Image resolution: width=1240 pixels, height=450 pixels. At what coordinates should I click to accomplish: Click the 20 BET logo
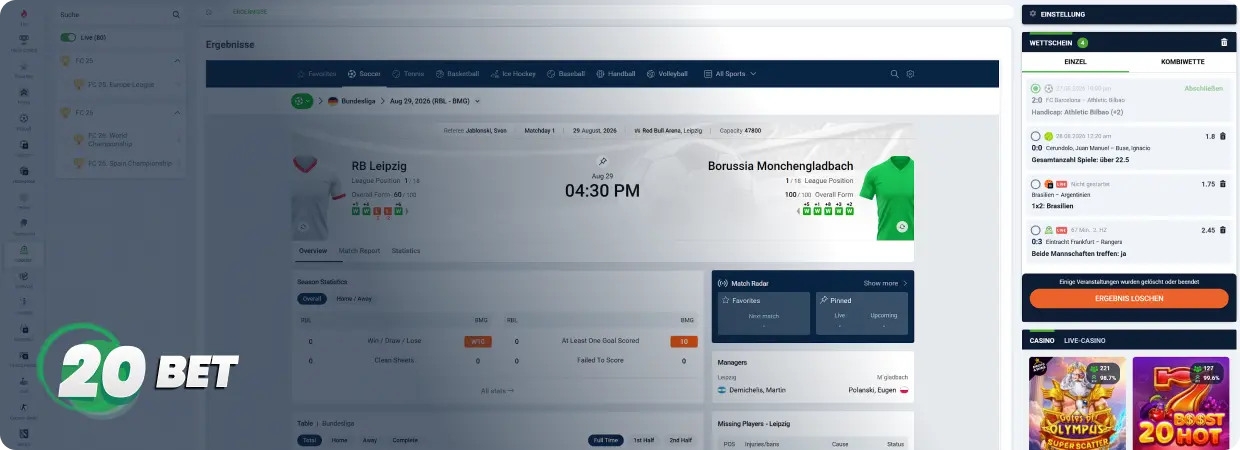point(138,370)
